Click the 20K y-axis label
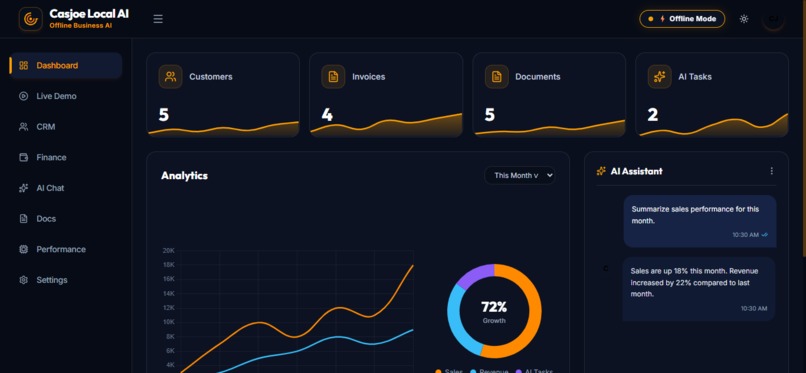 point(169,251)
